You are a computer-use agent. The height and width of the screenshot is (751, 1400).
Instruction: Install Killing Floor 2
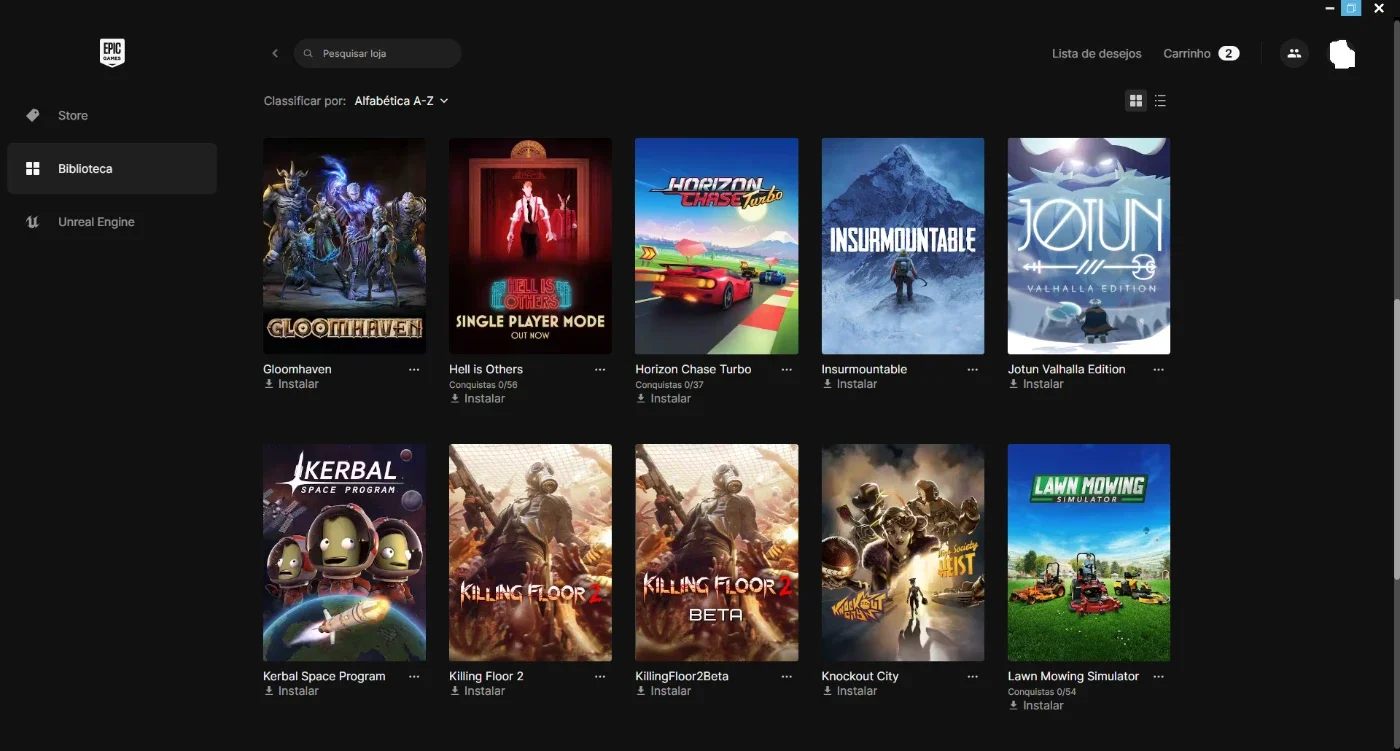click(x=477, y=691)
